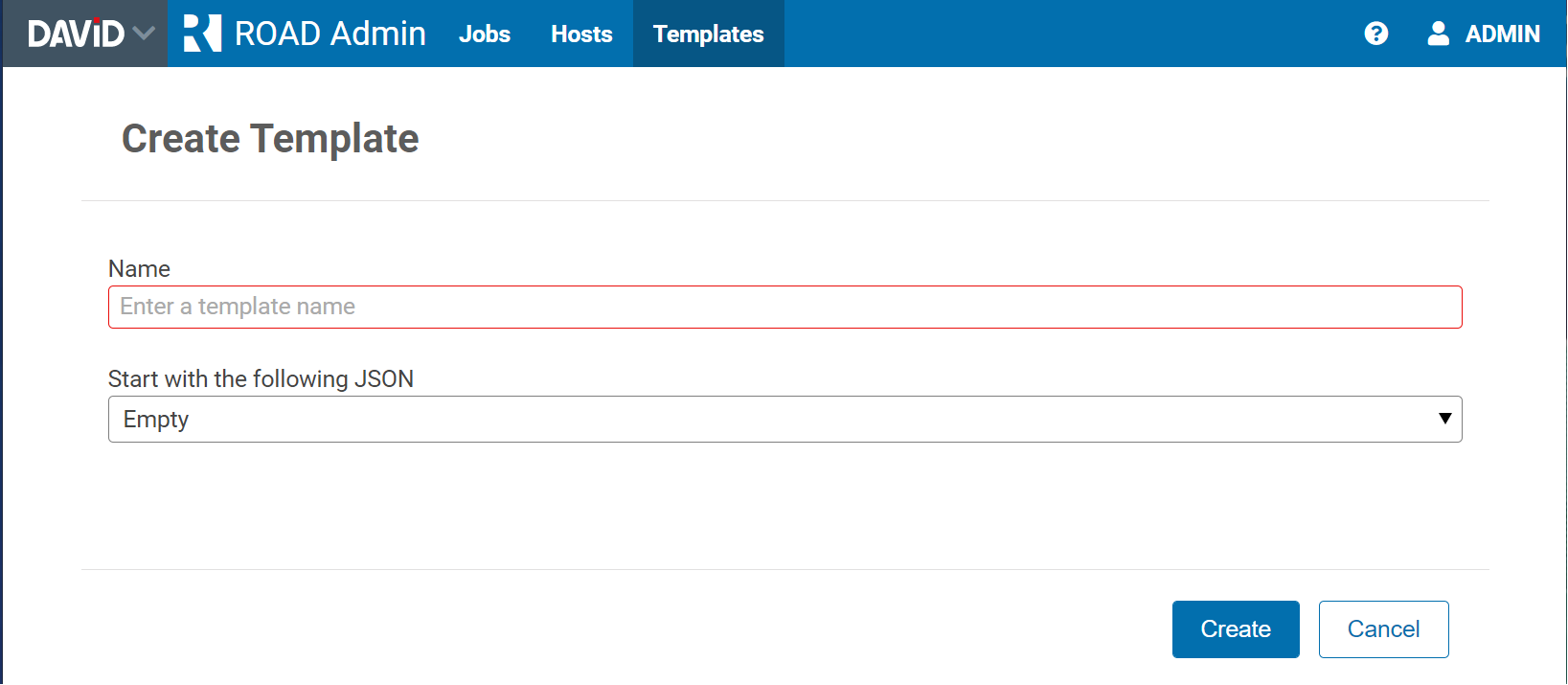
Task: Click the user profile icon
Action: [x=1438, y=34]
